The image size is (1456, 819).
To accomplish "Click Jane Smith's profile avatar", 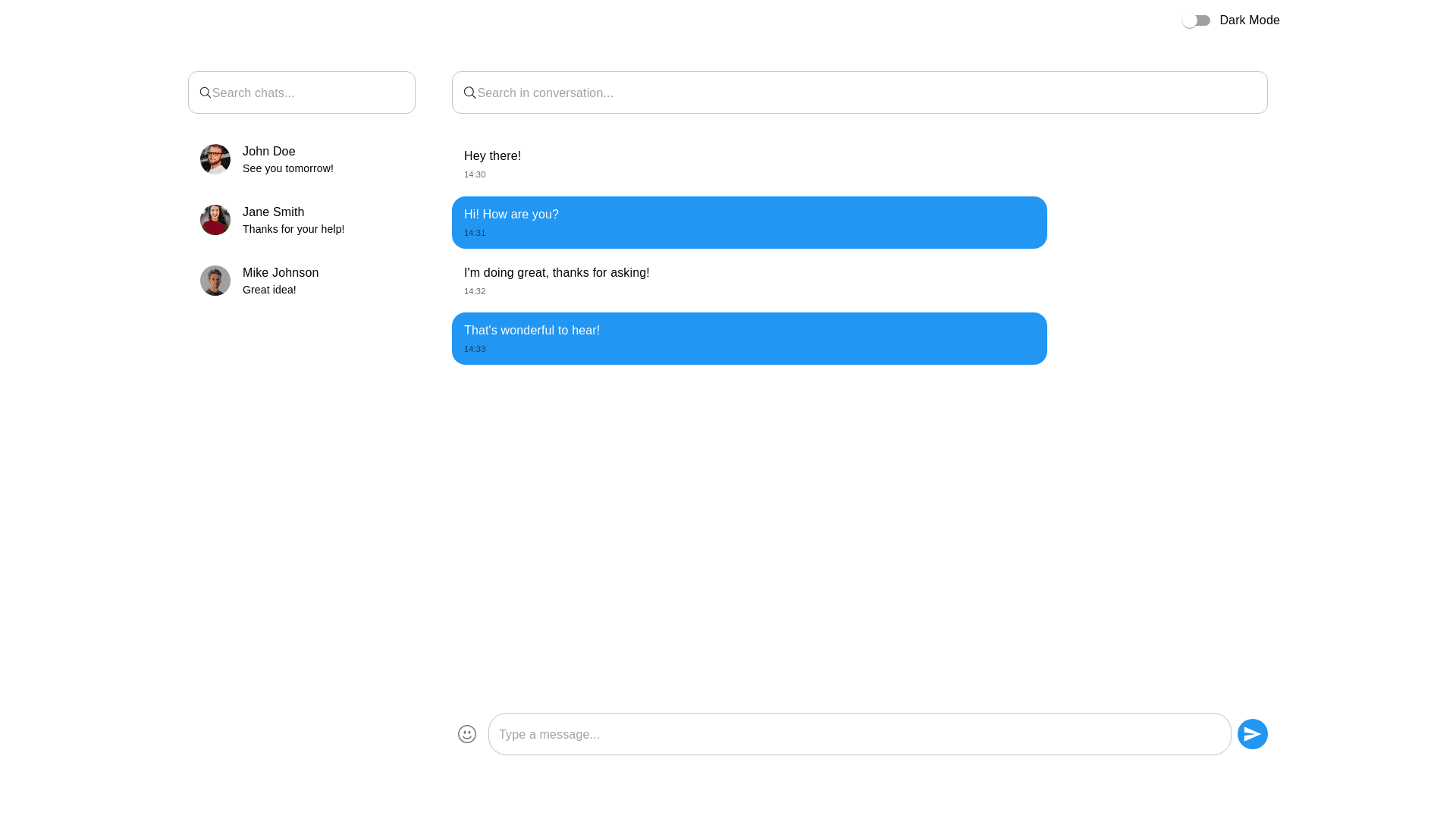I will (215, 220).
